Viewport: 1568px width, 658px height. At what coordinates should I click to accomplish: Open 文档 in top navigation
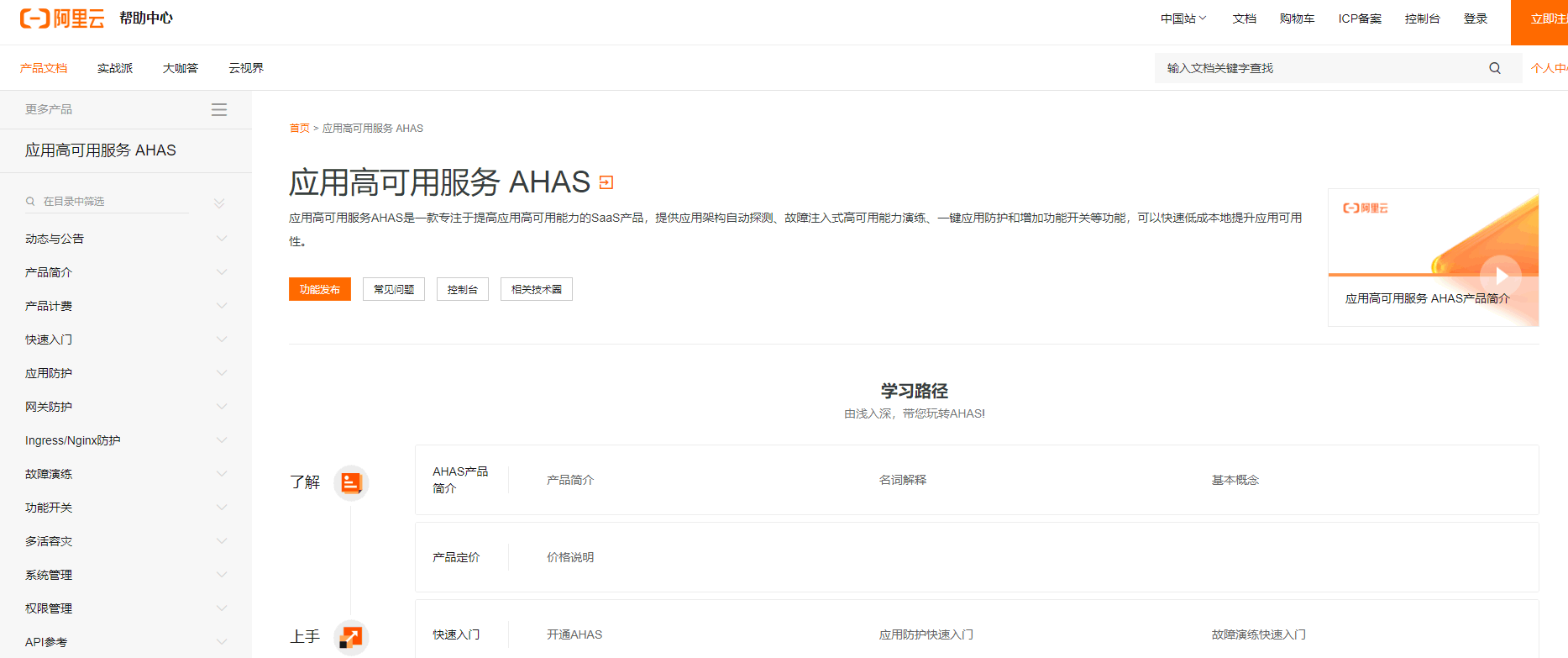pos(1245,18)
